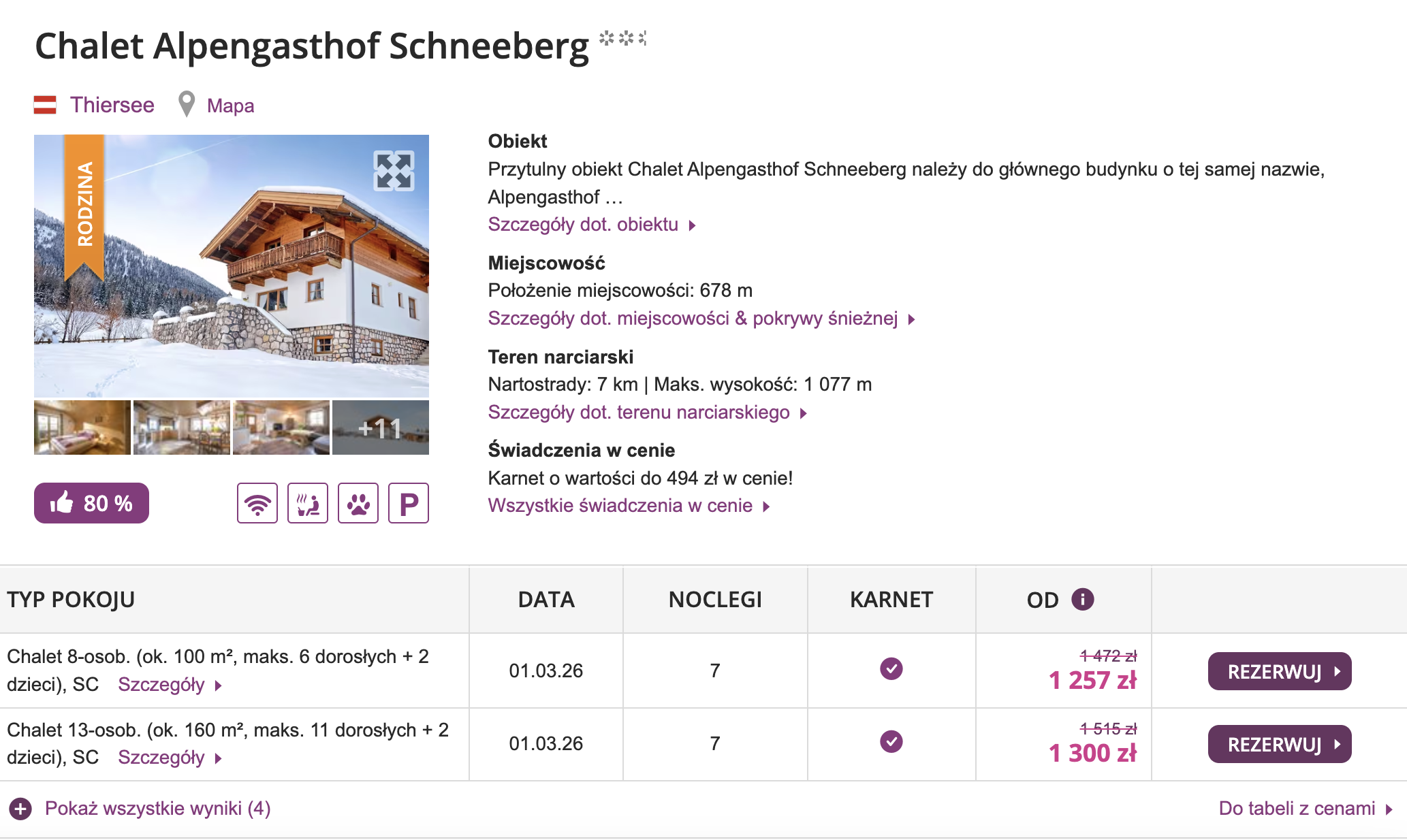Reserve the Chalet 8-osob. for 1 257 zł
This screenshot has height=840, width=1407.
coord(1279,672)
